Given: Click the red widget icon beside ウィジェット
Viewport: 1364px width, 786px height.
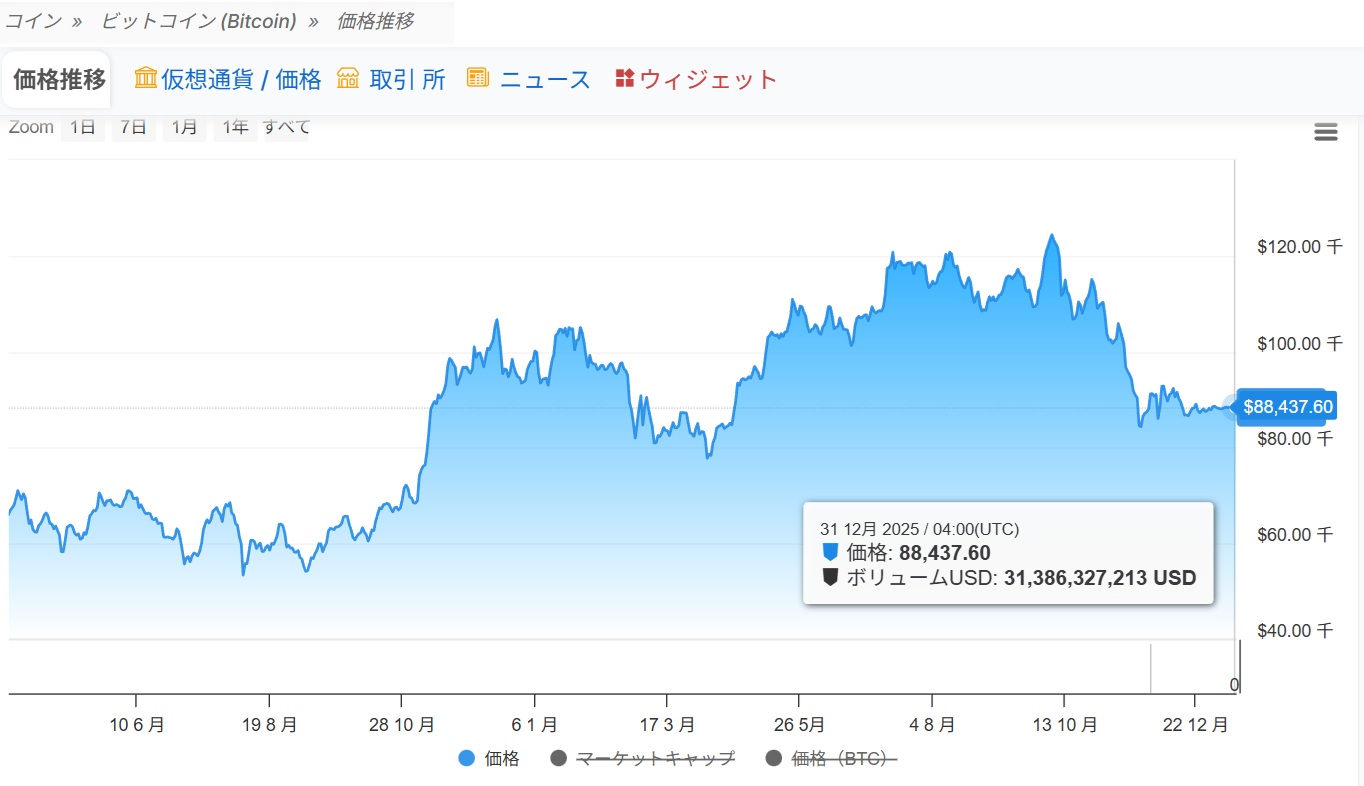Looking at the screenshot, I should click(x=624, y=78).
